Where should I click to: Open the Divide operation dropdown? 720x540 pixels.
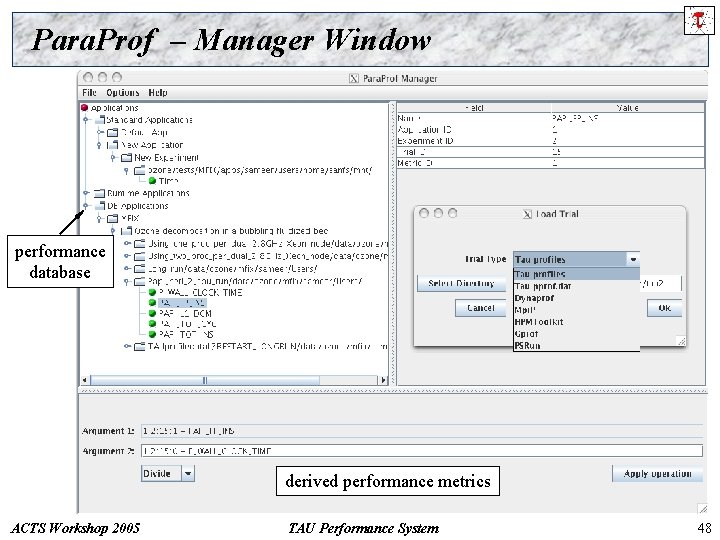point(188,473)
